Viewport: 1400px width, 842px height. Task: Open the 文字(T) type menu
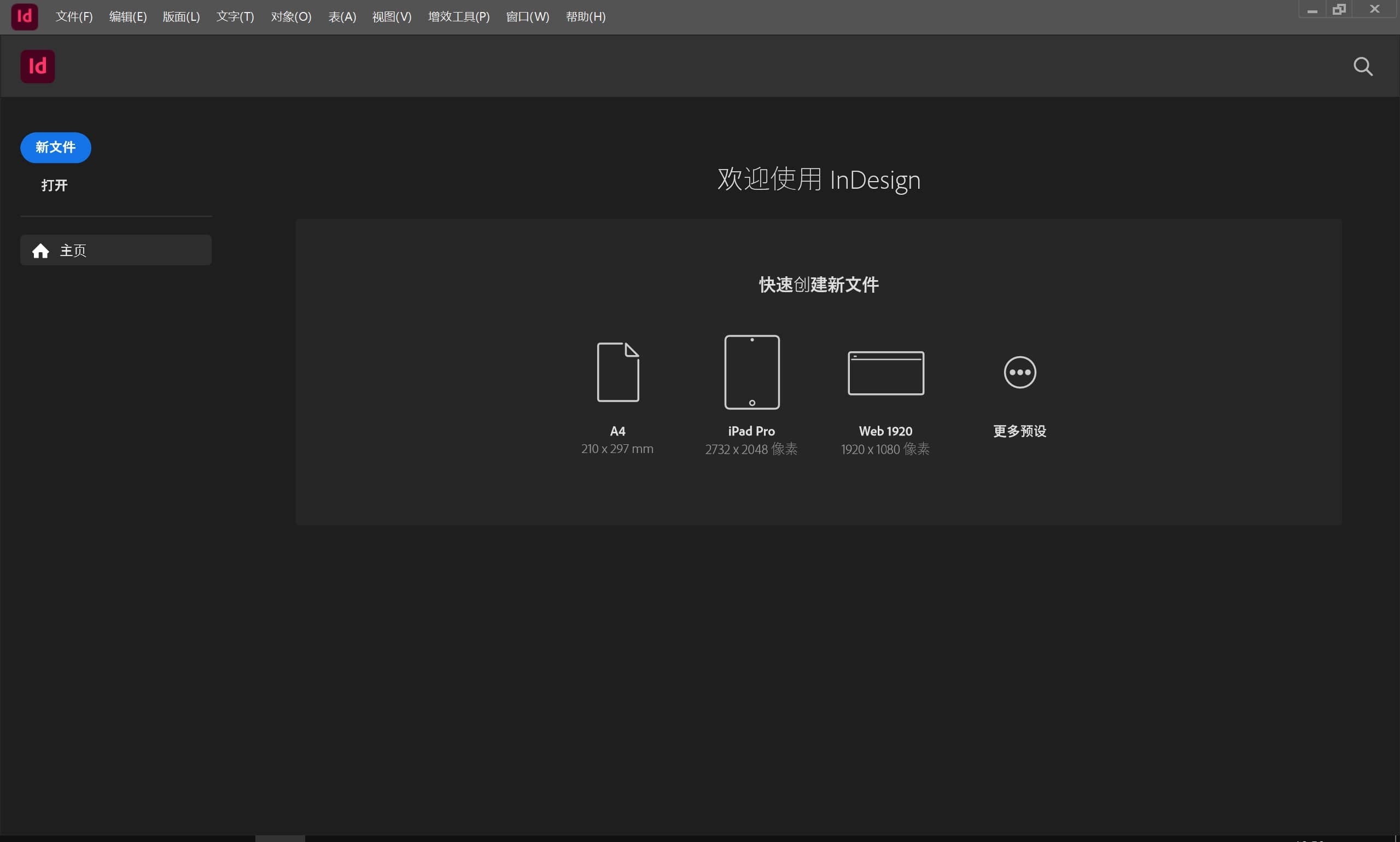235,16
